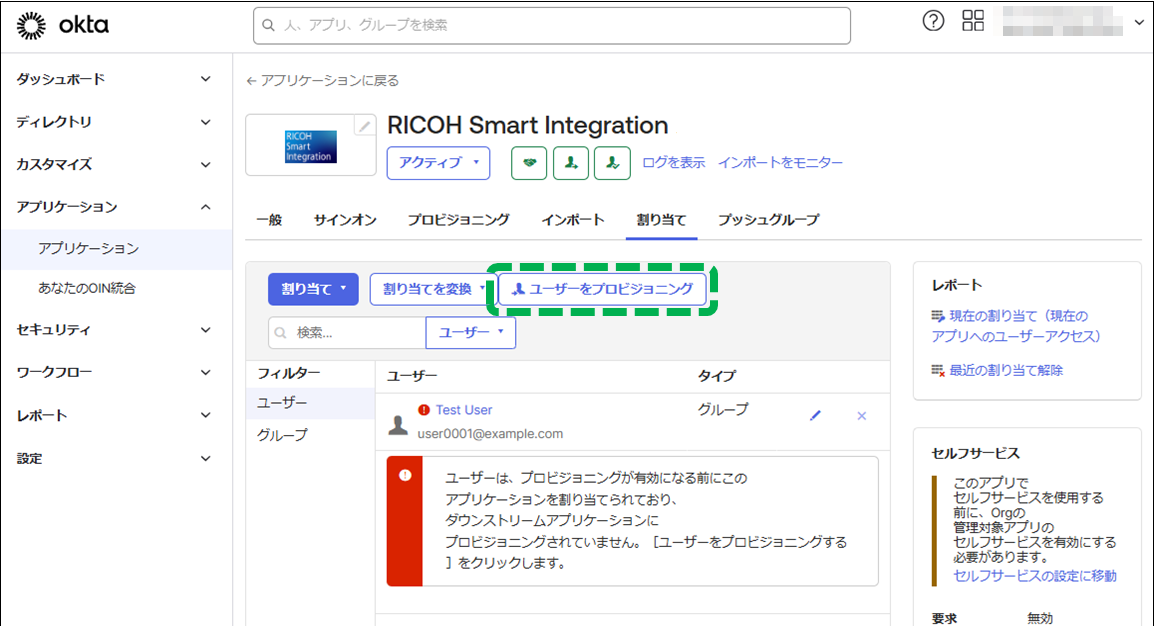The width and height of the screenshot is (1154, 626).
Task: Click the magnifier icon in the top search bar
Action: 269,26
